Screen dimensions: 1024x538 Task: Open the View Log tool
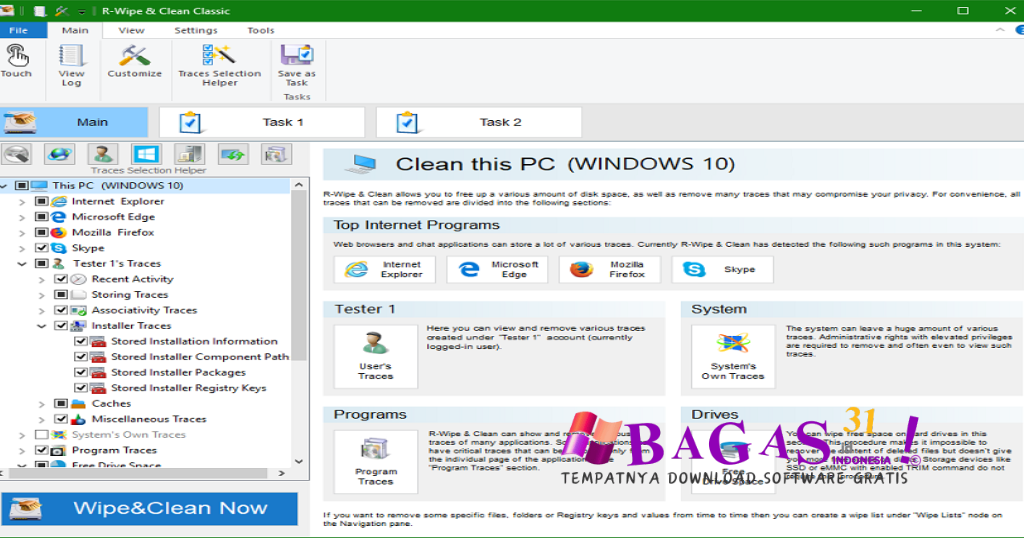pos(71,65)
